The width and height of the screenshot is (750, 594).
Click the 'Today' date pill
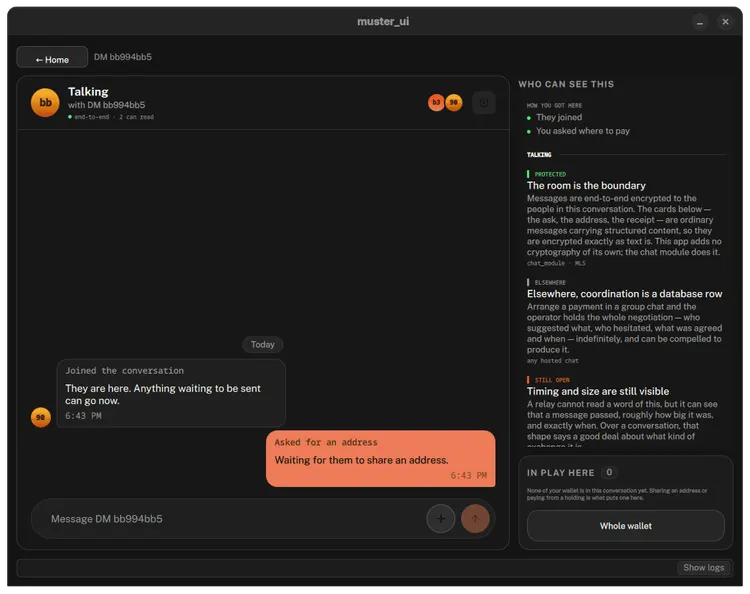[x=263, y=344]
